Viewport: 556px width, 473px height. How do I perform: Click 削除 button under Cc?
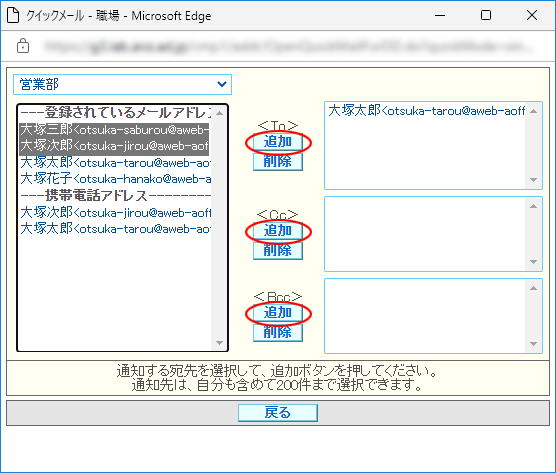tap(278, 251)
